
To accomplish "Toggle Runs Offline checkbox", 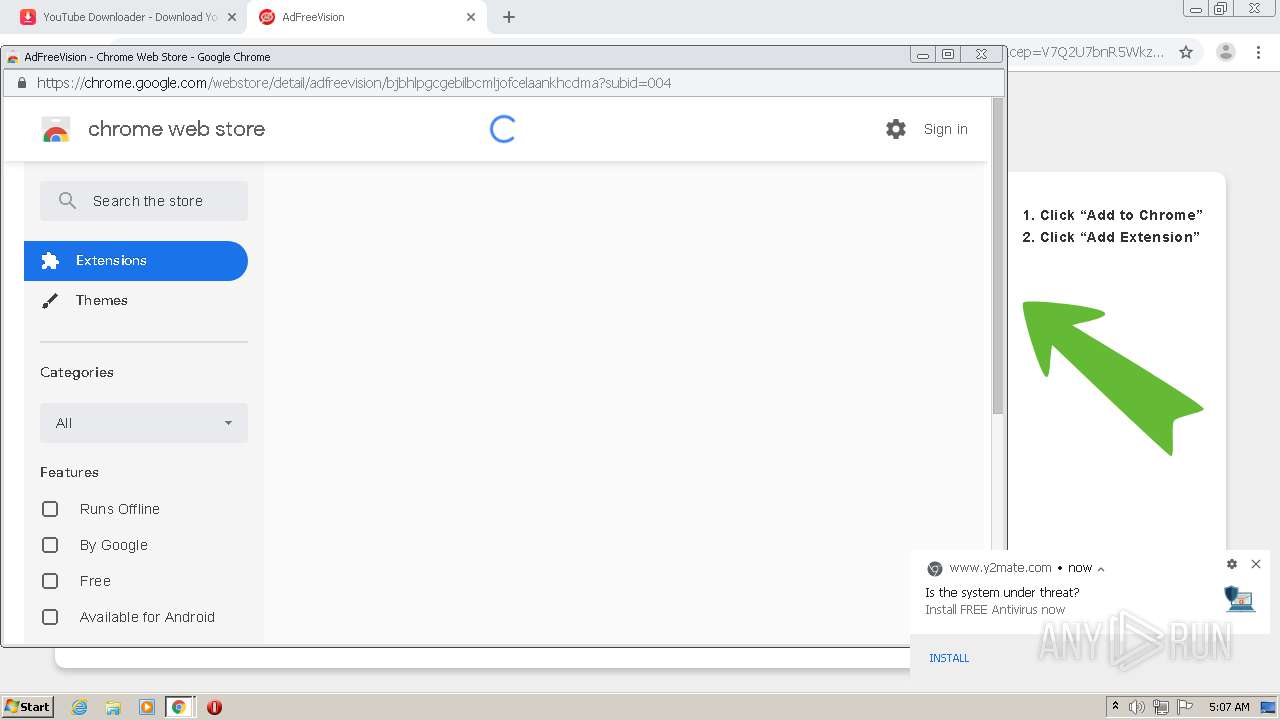I will click(50, 509).
